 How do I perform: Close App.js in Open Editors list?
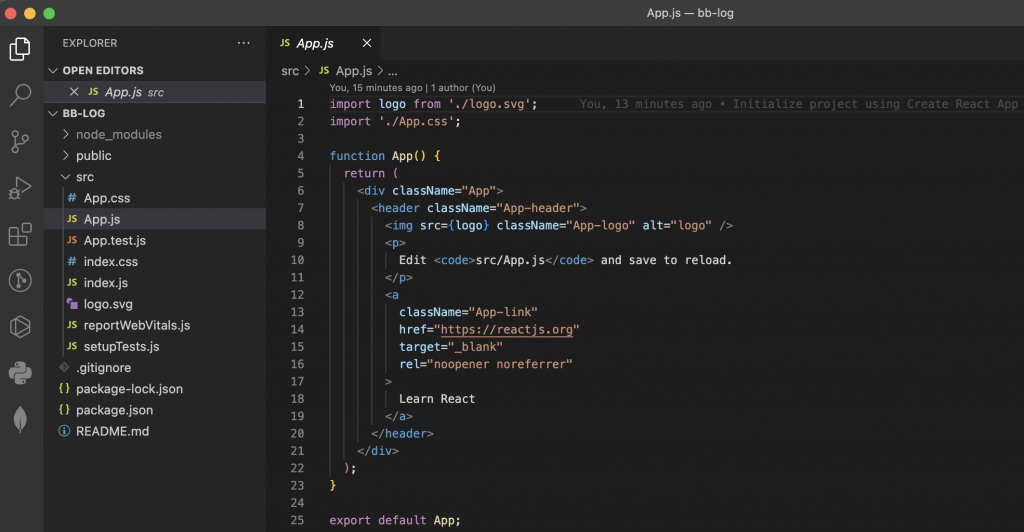74,92
